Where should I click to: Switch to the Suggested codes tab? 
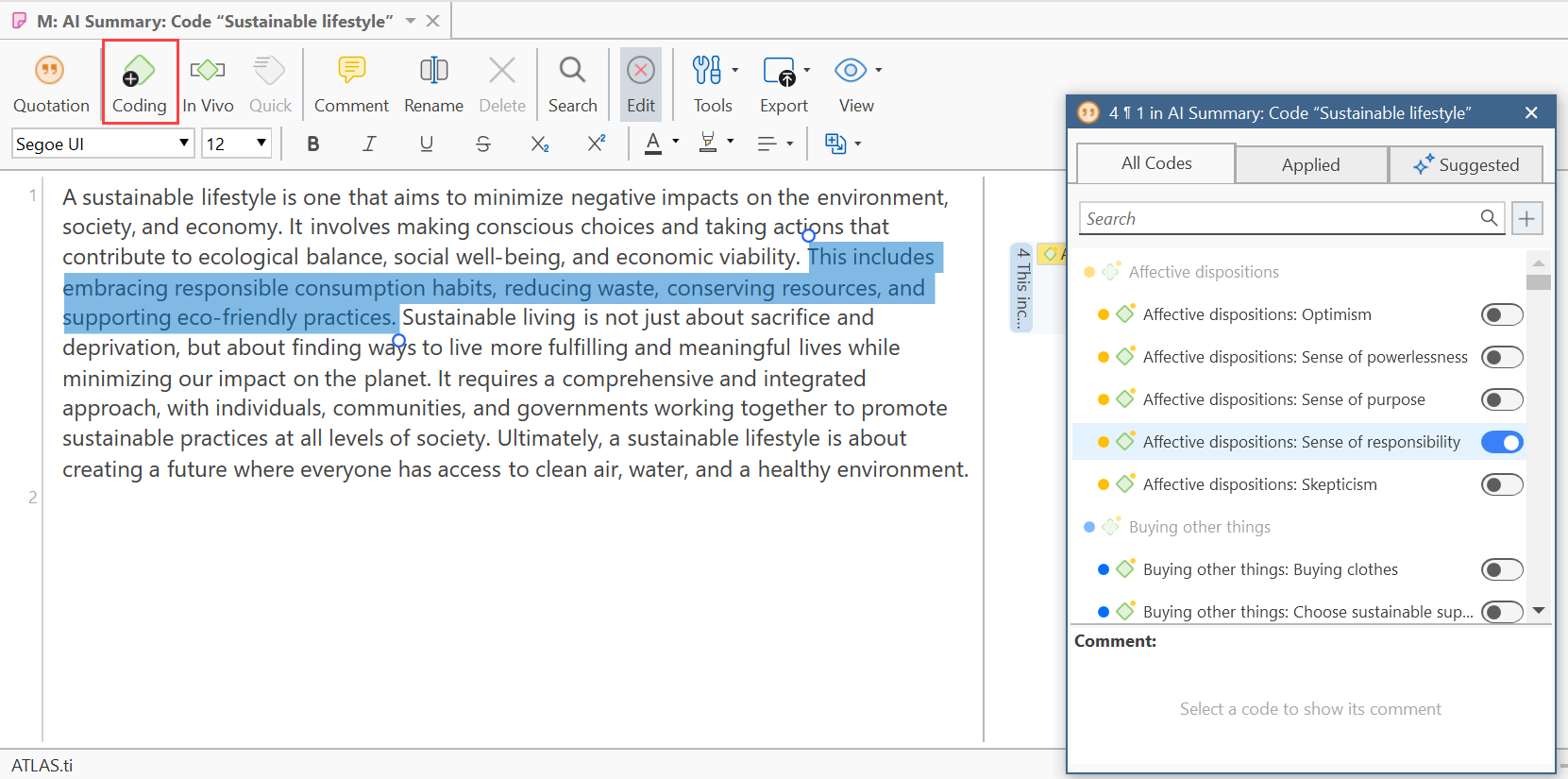pos(1466,164)
